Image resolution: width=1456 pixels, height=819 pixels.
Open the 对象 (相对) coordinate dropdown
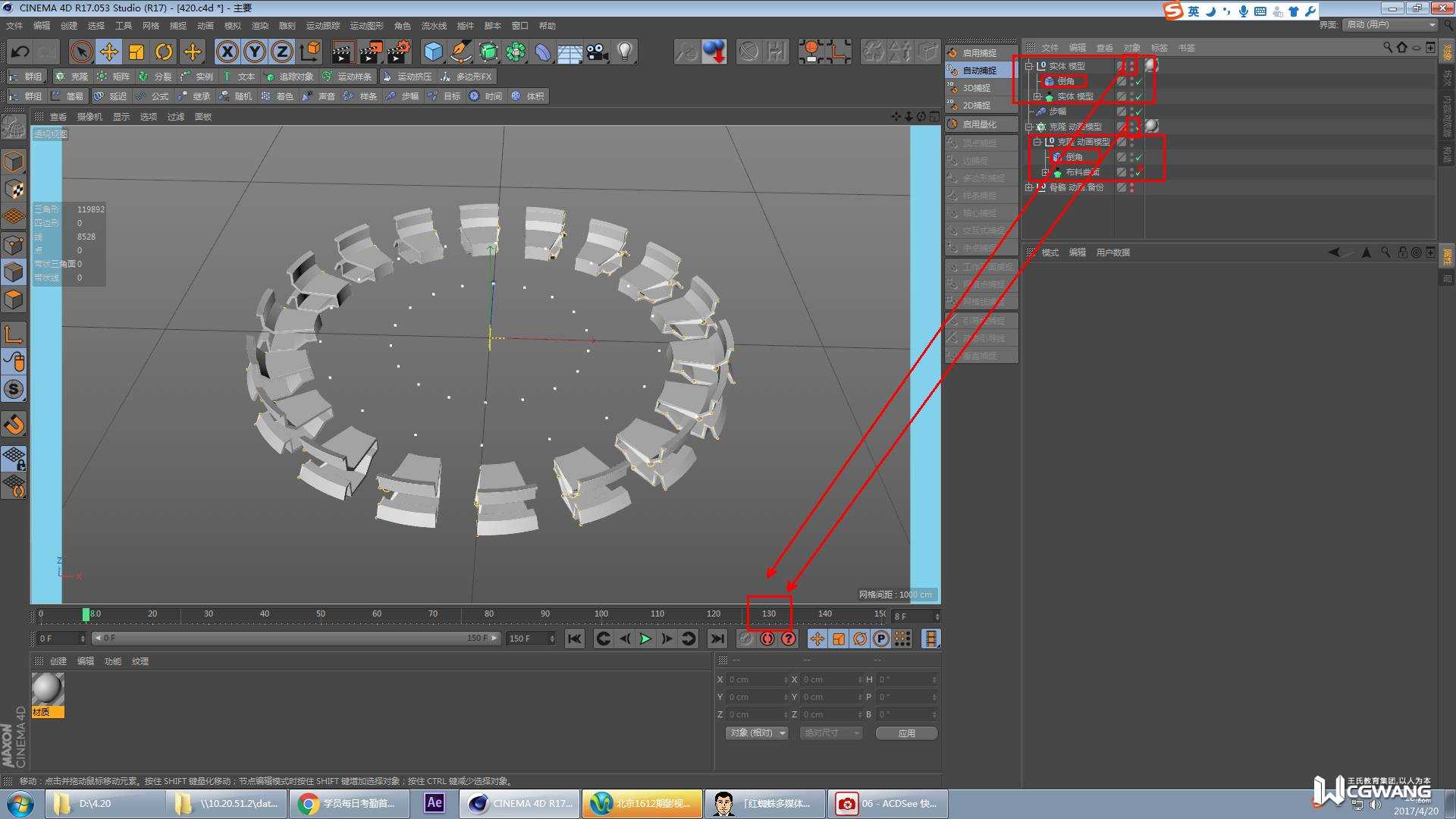[x=757, y=733]
